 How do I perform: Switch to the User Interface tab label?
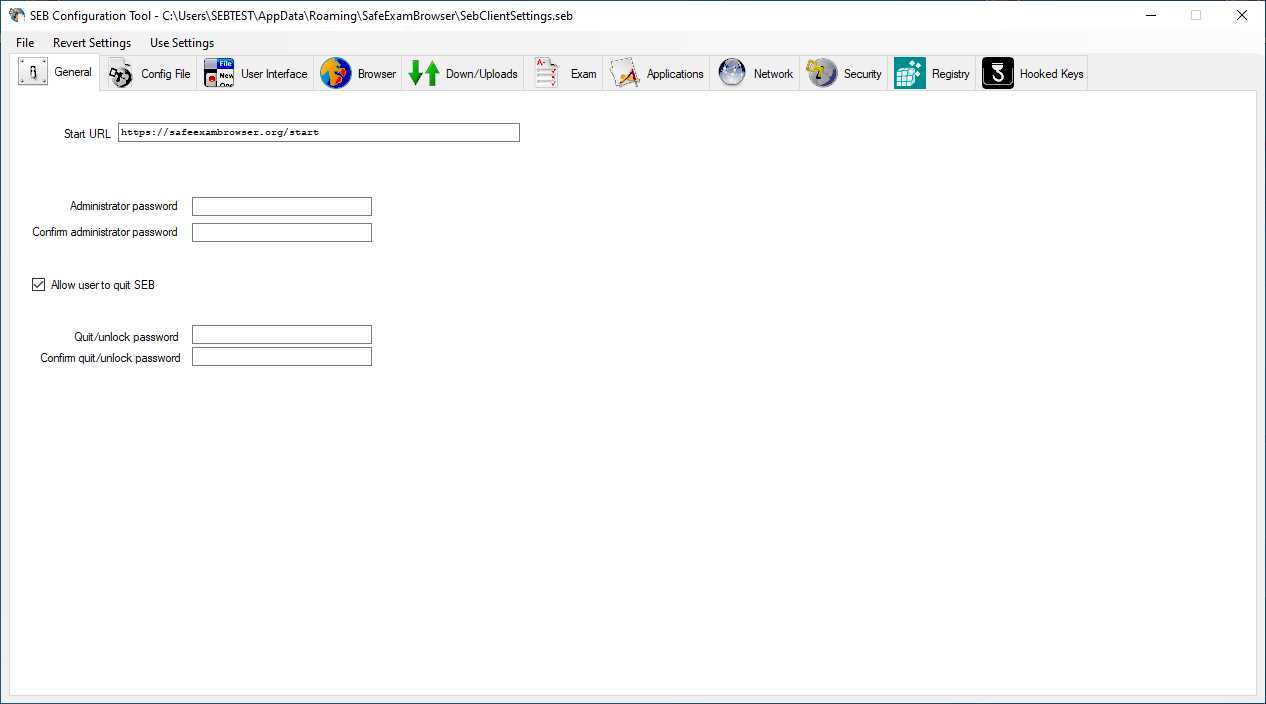pos(274,74)
